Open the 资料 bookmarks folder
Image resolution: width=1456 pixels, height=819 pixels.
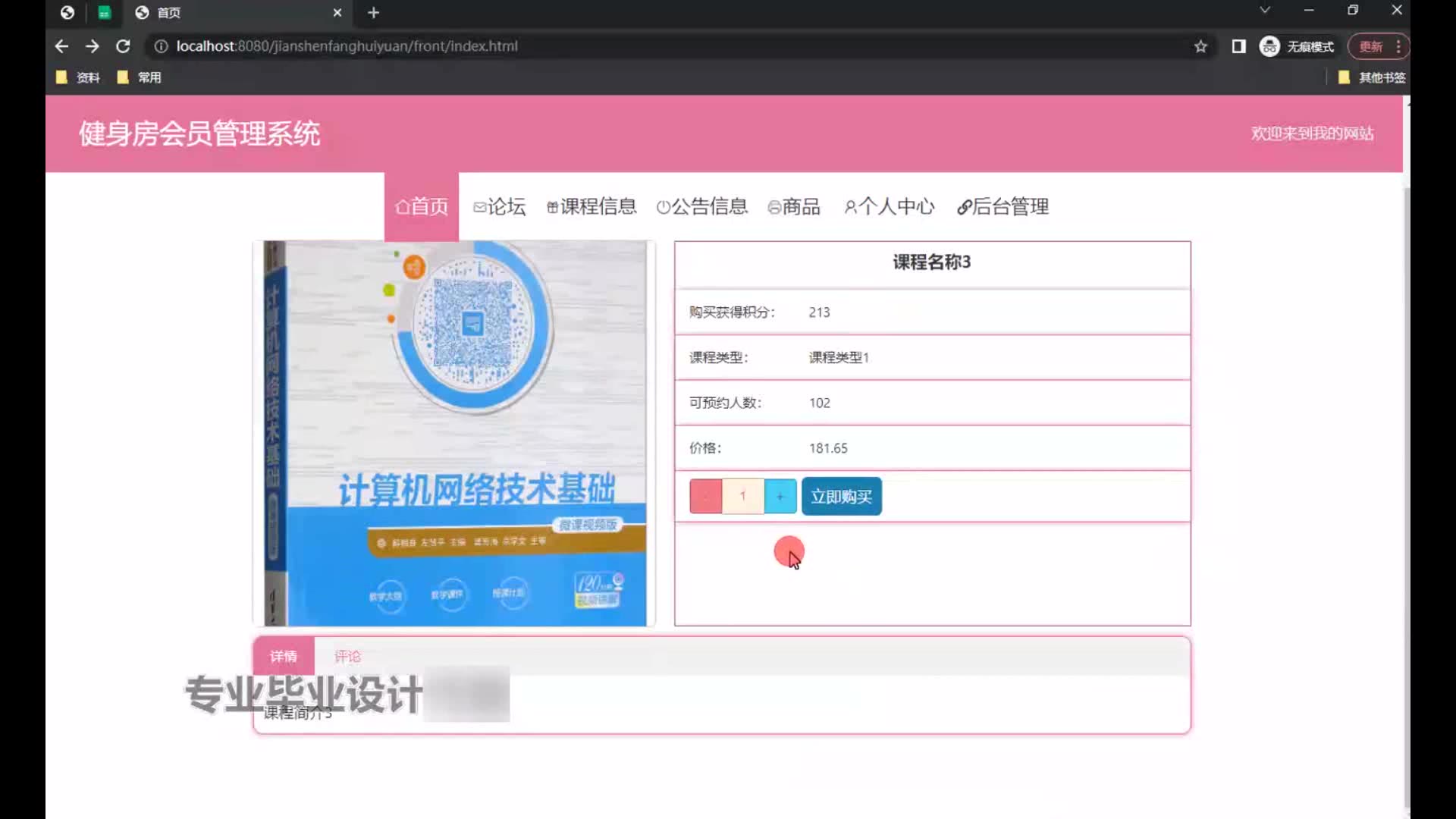pyautogui.click(x=78, y=77)
